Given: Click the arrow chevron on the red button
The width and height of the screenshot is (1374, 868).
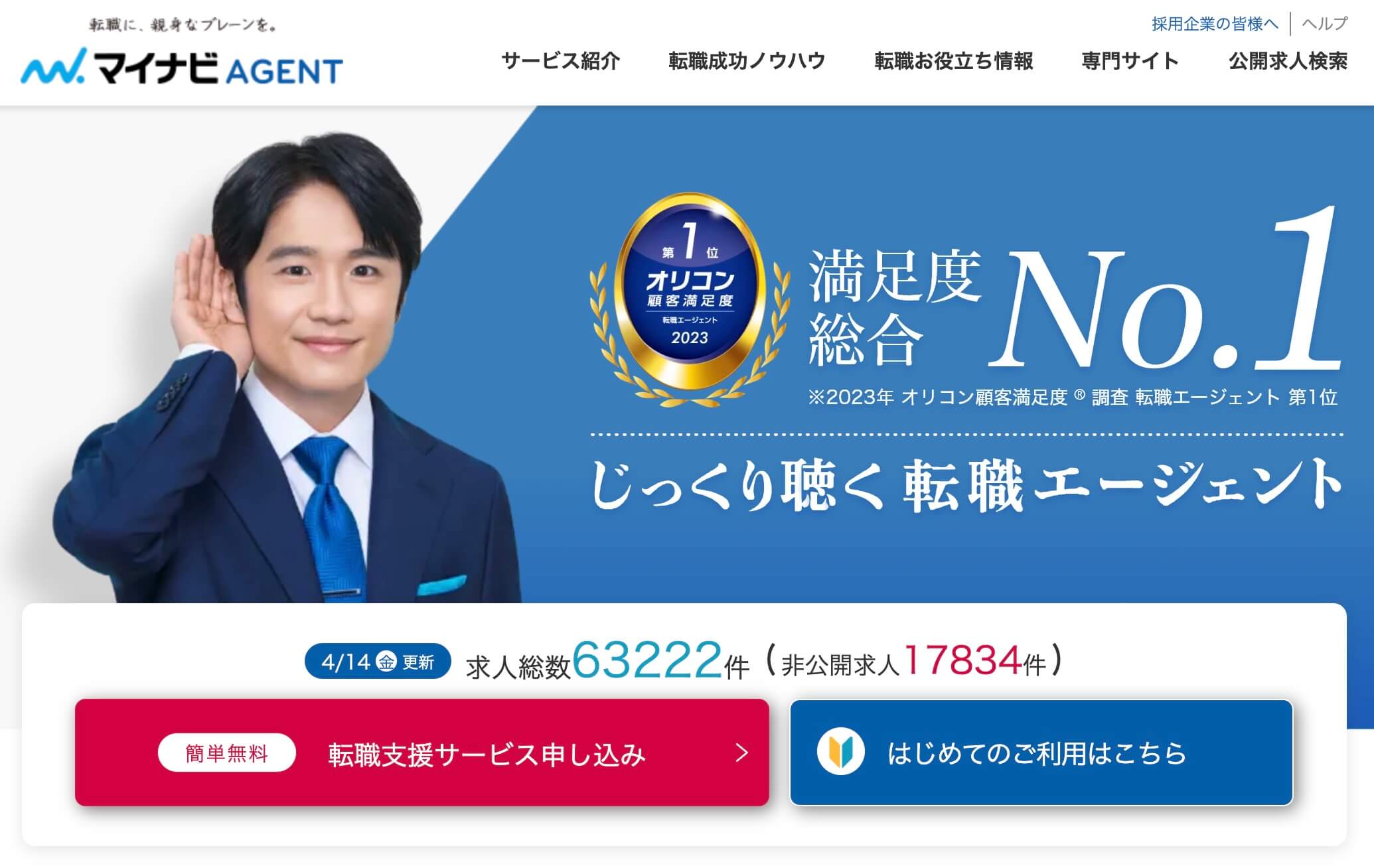Looking at the screenshot, I should coord(742,753).
